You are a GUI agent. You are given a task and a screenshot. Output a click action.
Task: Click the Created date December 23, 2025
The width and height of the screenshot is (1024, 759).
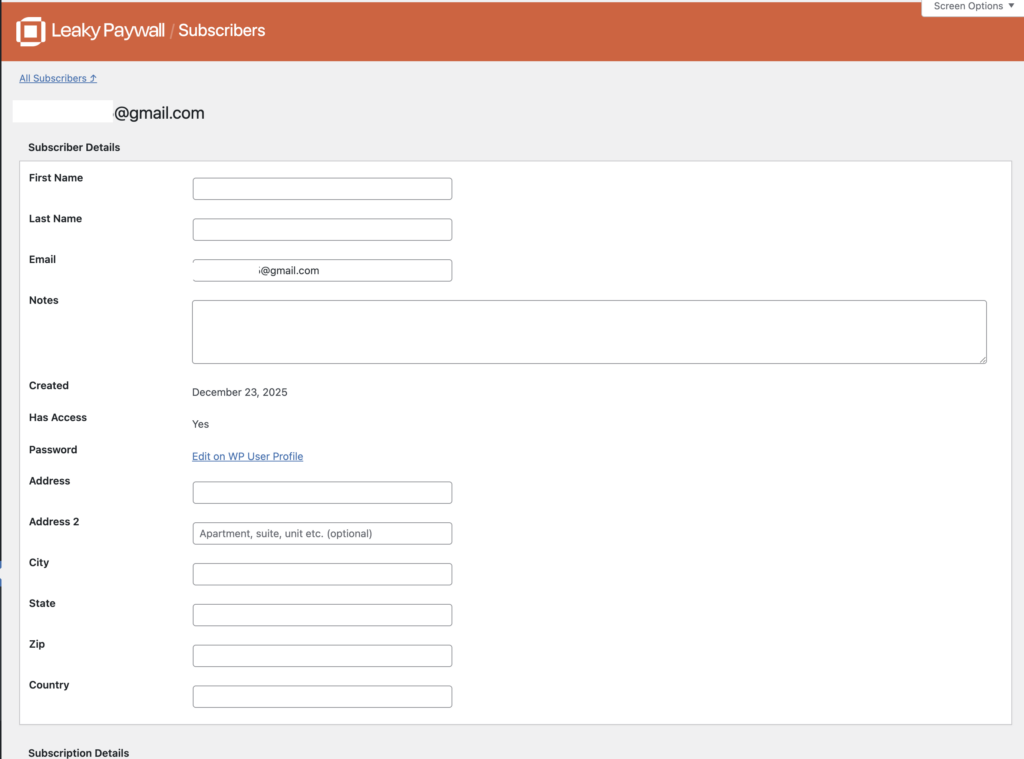coord(239,392)
